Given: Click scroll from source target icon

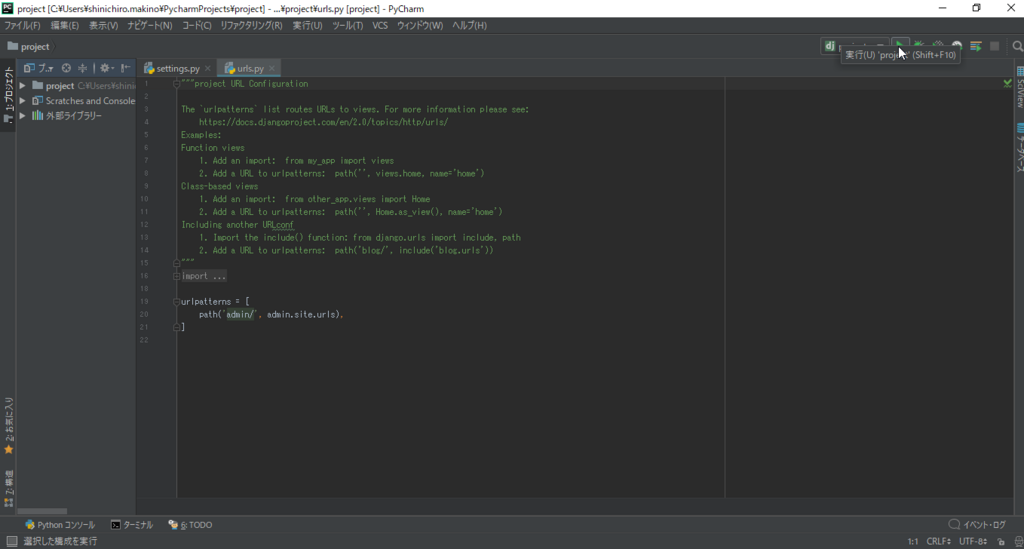Looking at the screenshot, I should tap(66, 68).
